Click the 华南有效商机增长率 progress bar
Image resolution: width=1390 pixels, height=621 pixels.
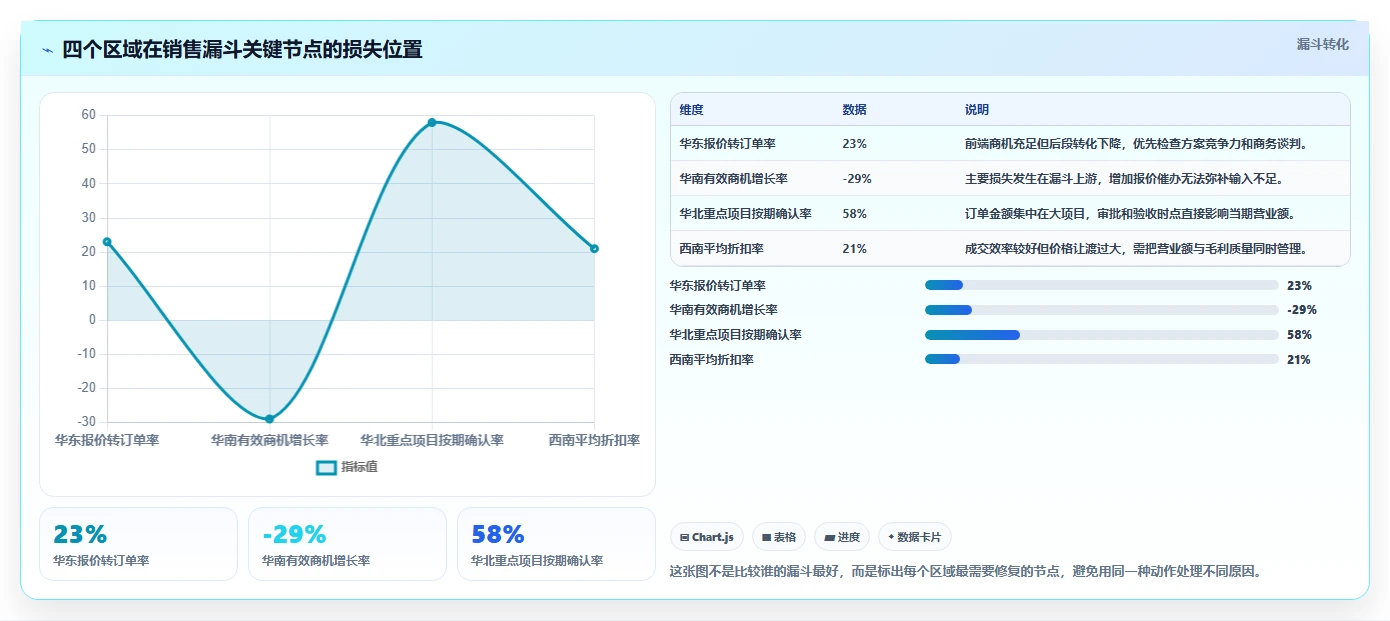(x=1102, y=310)
